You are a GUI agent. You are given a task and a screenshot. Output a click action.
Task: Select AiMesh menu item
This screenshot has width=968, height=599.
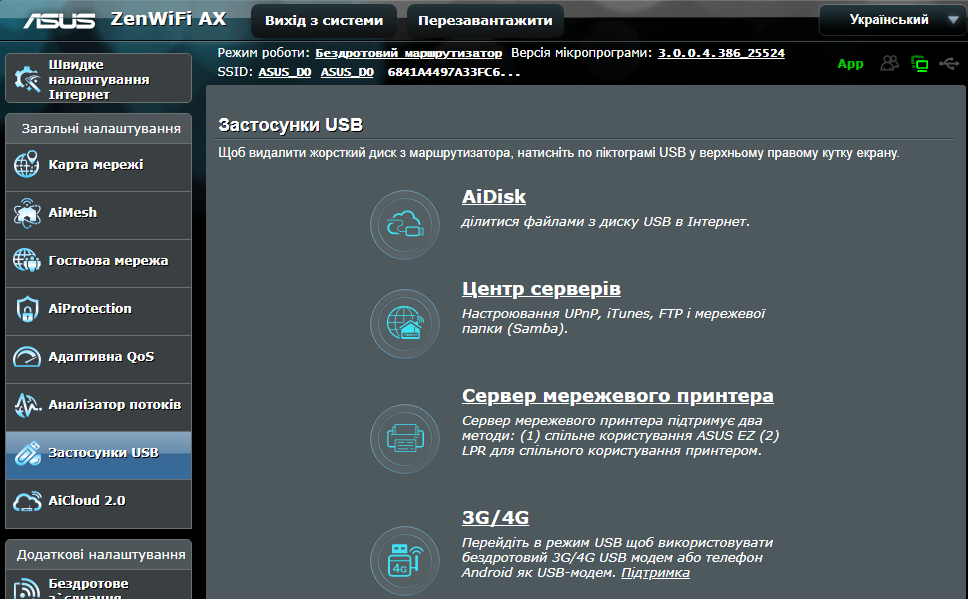[x=99, y=214]
